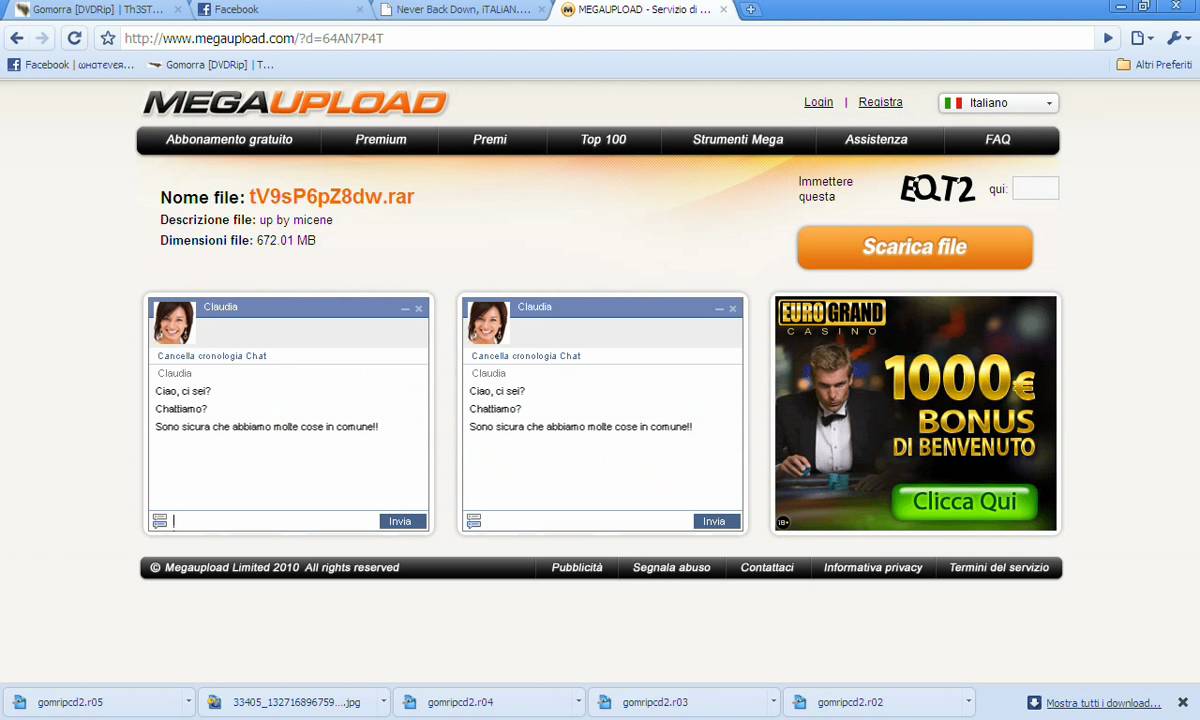
Task: Open the Strumenti Mega menu item
Action: (x=738, y=140)
